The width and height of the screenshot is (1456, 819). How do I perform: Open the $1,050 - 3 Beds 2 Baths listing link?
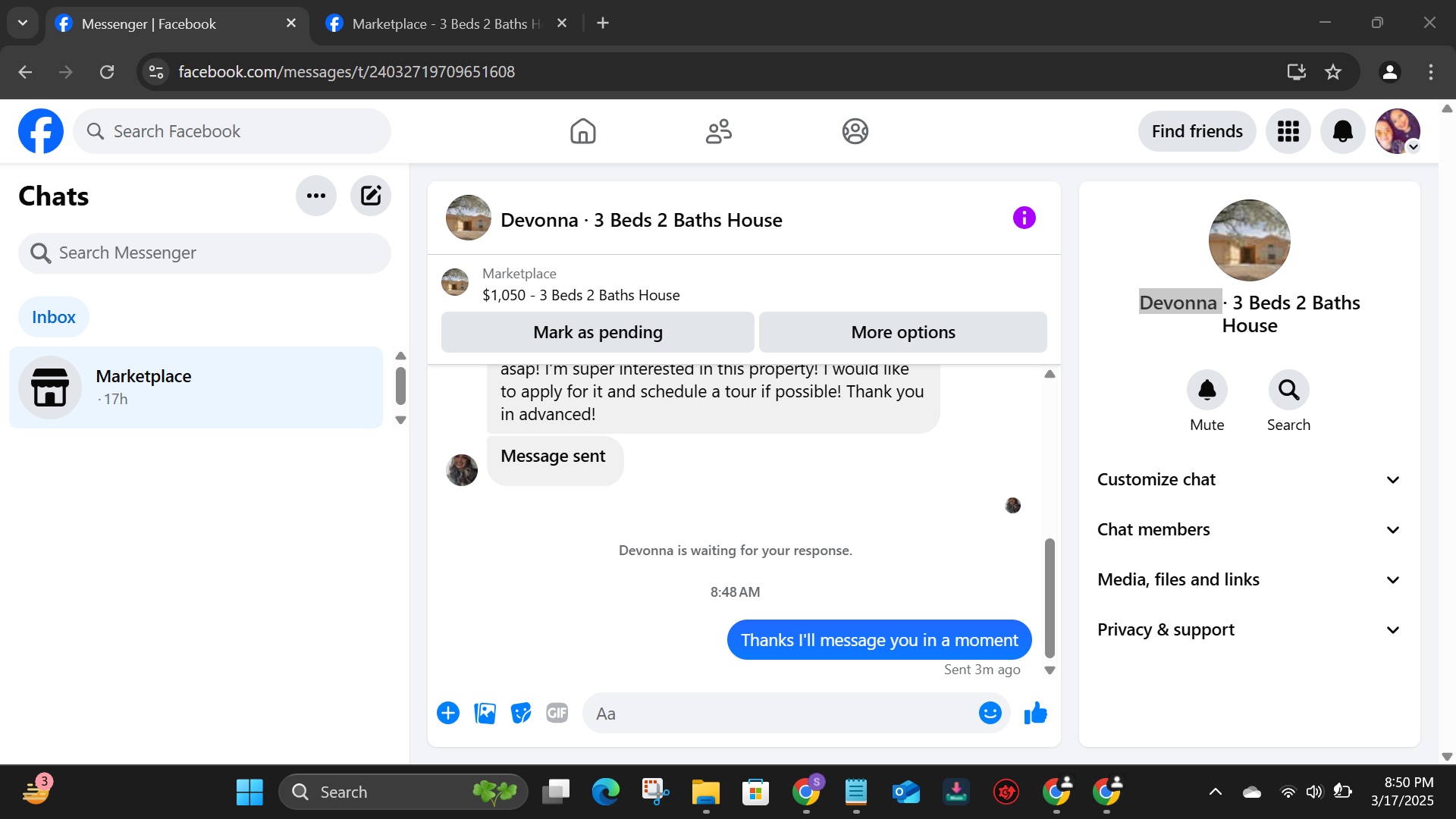click(581, 295)
